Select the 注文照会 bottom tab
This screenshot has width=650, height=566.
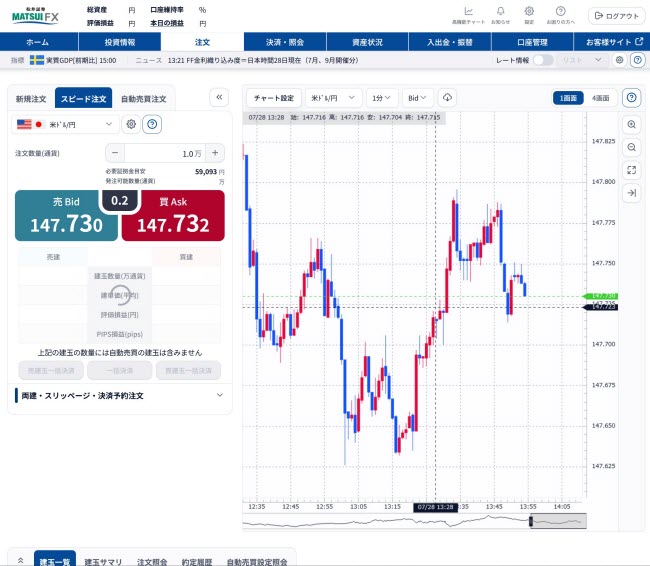152,561
